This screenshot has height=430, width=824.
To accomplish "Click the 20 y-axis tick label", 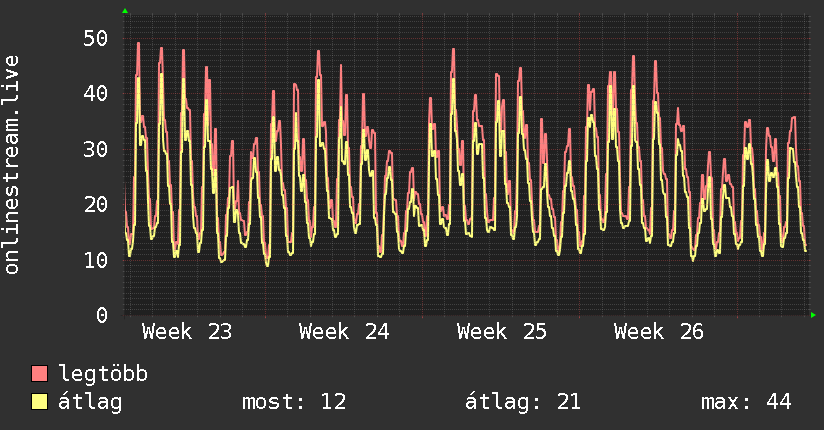I will point(96,204).
